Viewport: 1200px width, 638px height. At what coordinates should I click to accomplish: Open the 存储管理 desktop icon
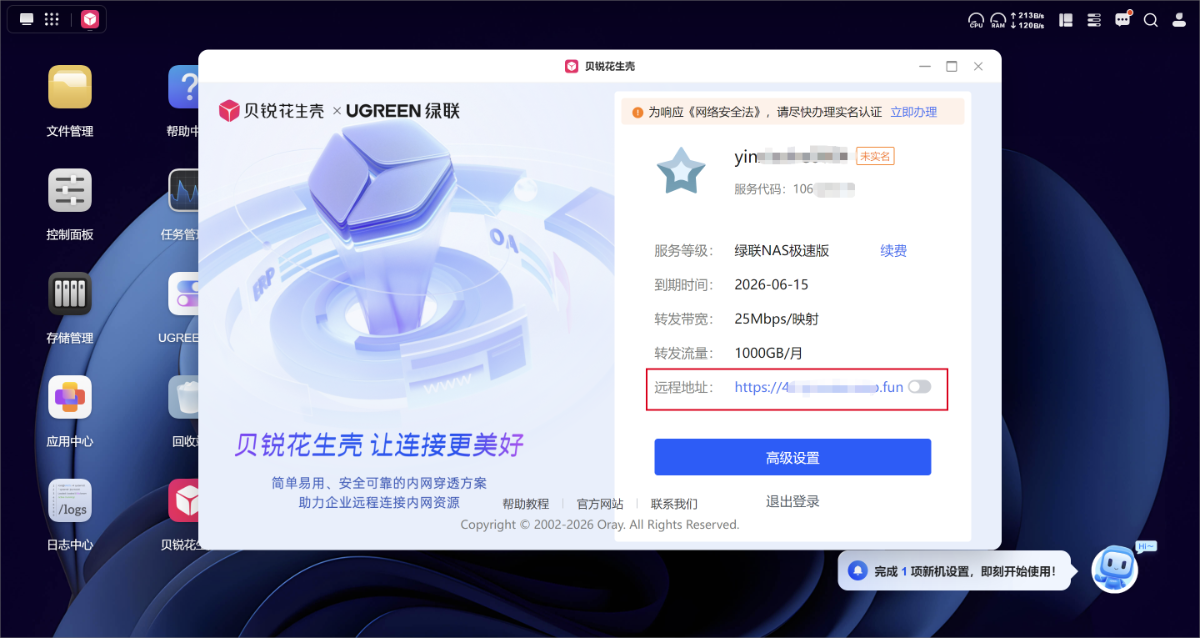coord(70,294)
